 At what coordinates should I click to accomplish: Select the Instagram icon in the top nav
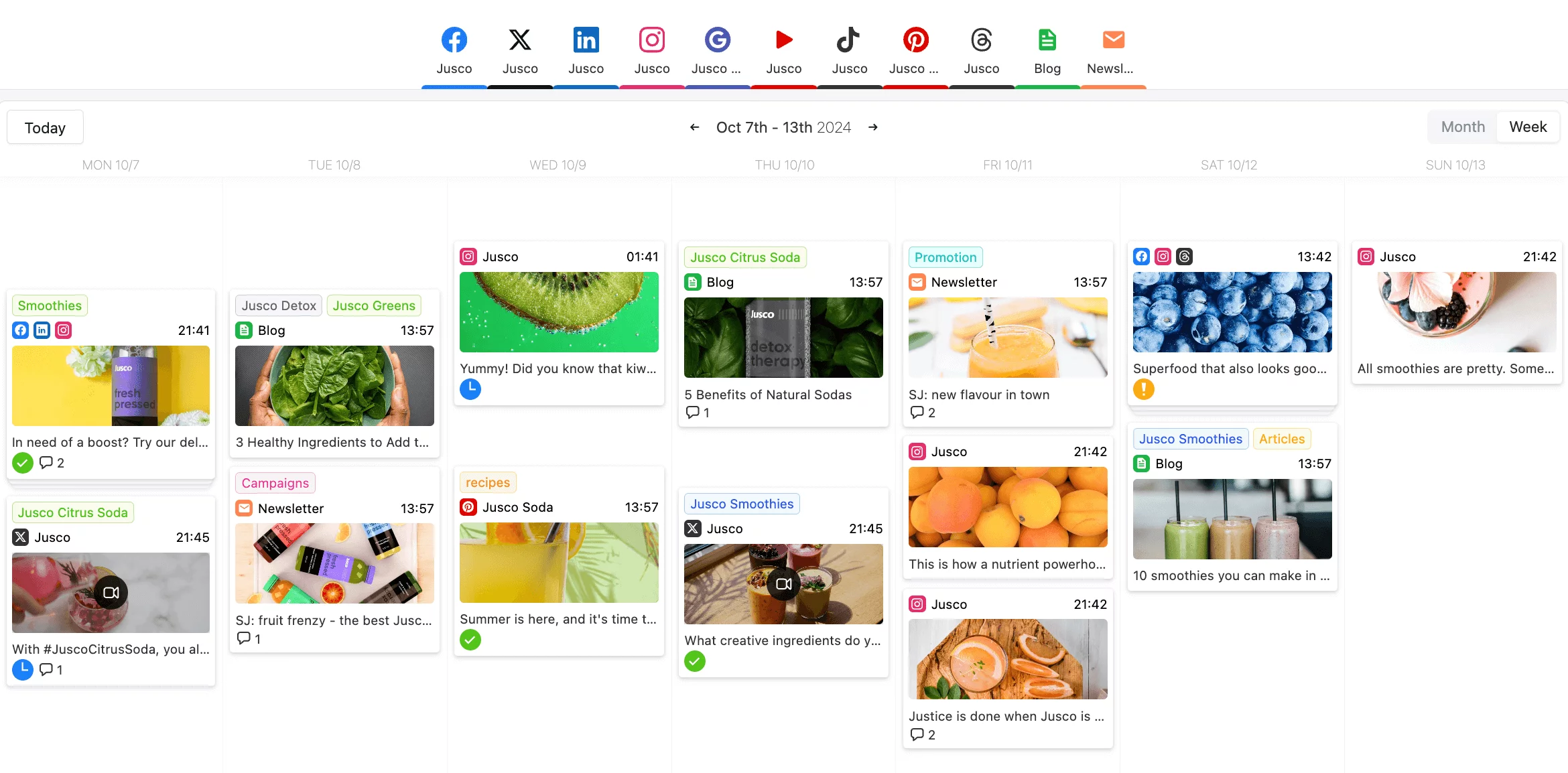651,40
